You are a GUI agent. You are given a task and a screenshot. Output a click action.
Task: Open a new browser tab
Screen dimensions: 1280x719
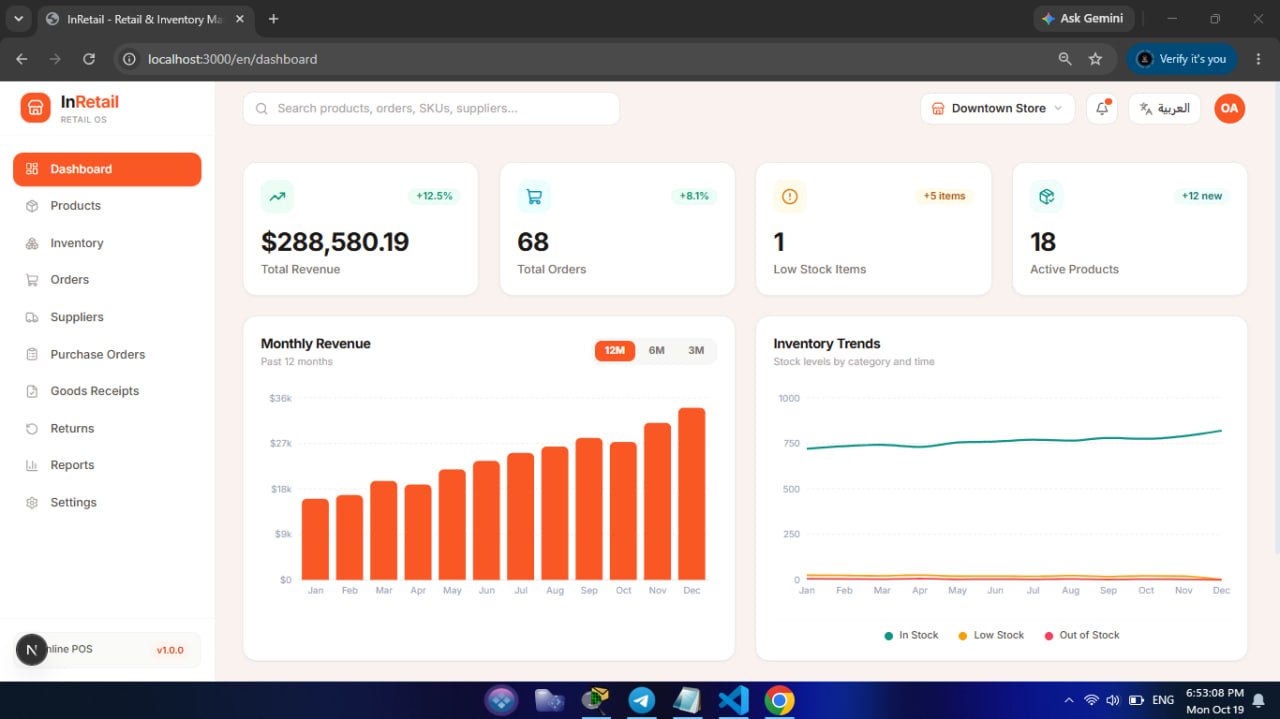[x=273, y=19]
